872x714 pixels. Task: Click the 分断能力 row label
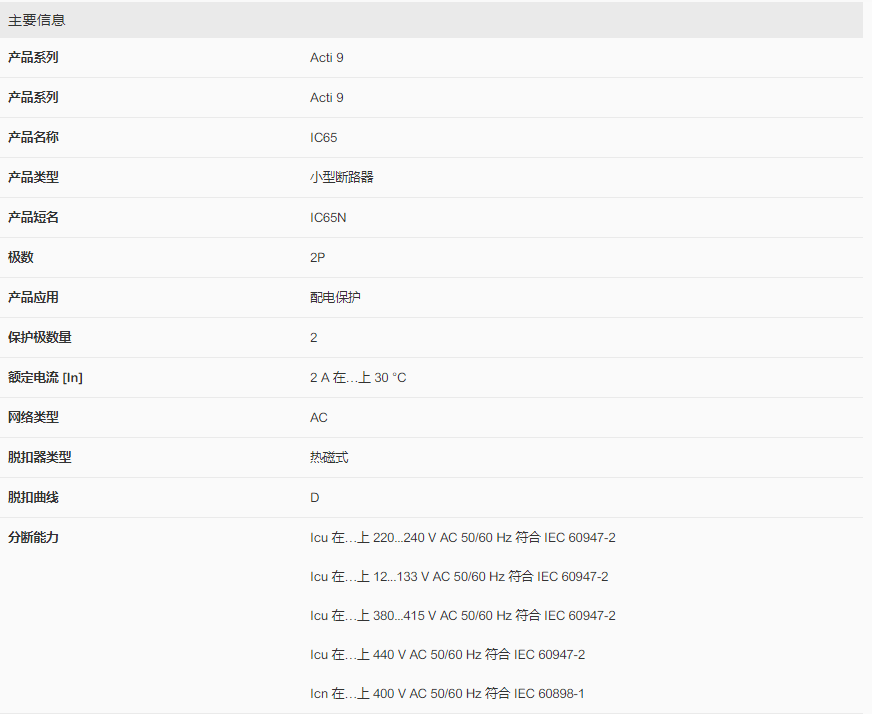[33, 537]
